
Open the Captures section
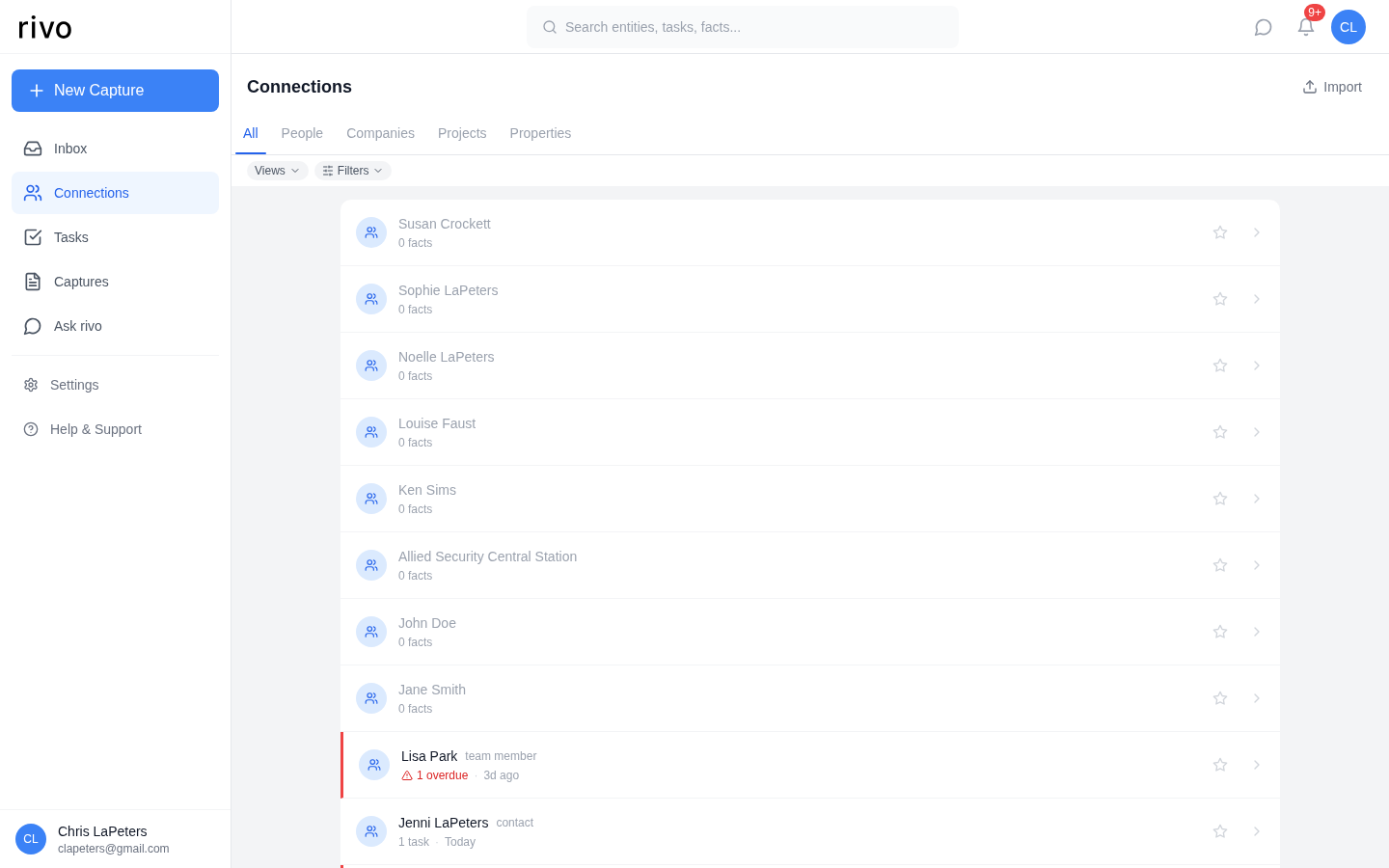[81, 282]
